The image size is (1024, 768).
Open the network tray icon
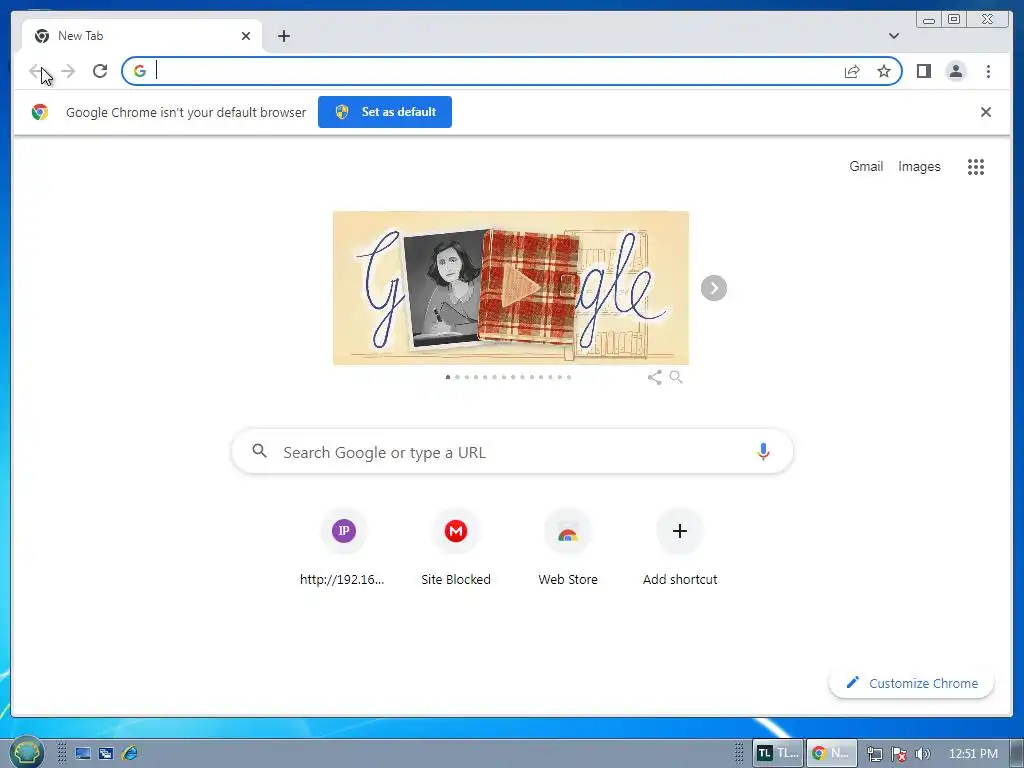click(x=874, y=754)
